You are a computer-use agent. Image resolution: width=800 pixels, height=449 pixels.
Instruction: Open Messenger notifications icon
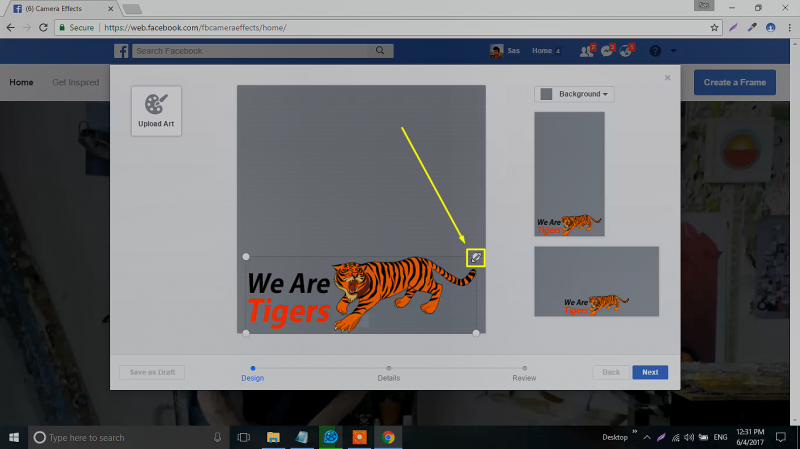click(x=607, y=51)
